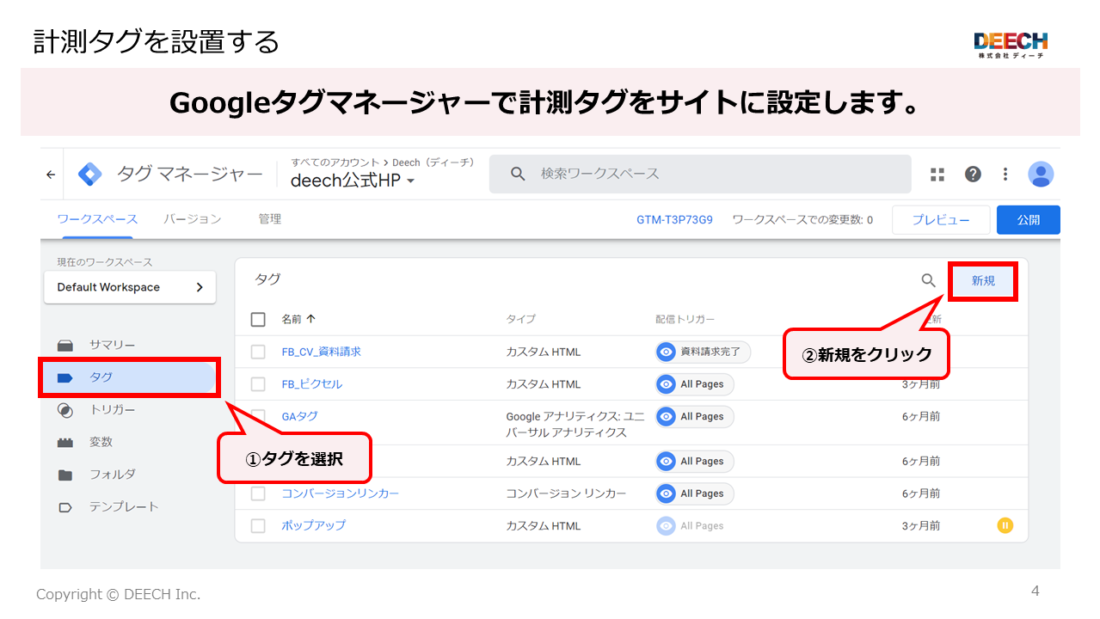The height and width of the screenshot is (619, 1100).
Task: Open tag search with the magnifier icon
Action: (931, 279)
